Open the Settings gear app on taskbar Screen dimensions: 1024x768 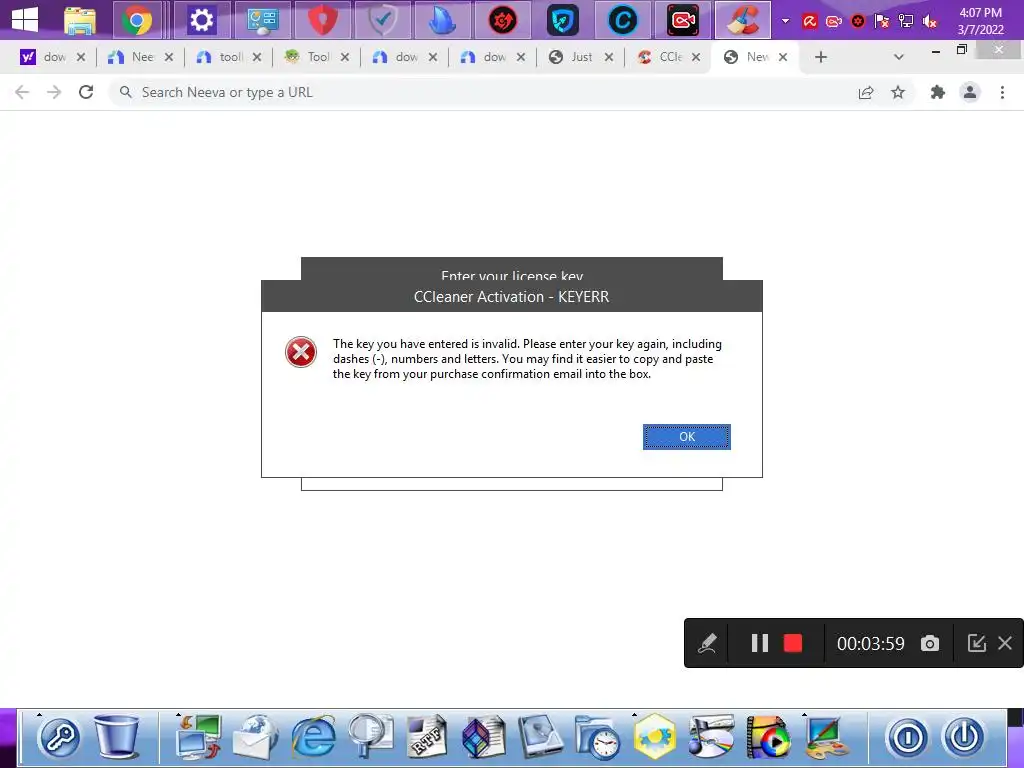pos(202,20)
